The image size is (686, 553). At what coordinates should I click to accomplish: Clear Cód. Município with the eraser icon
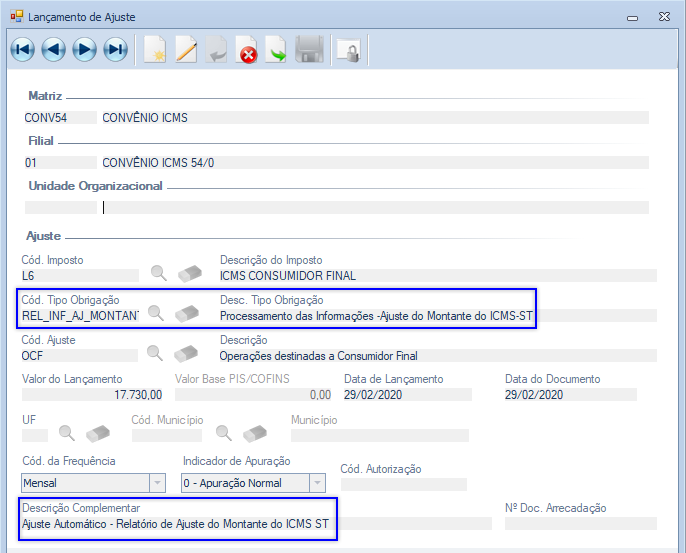point(255,434)
